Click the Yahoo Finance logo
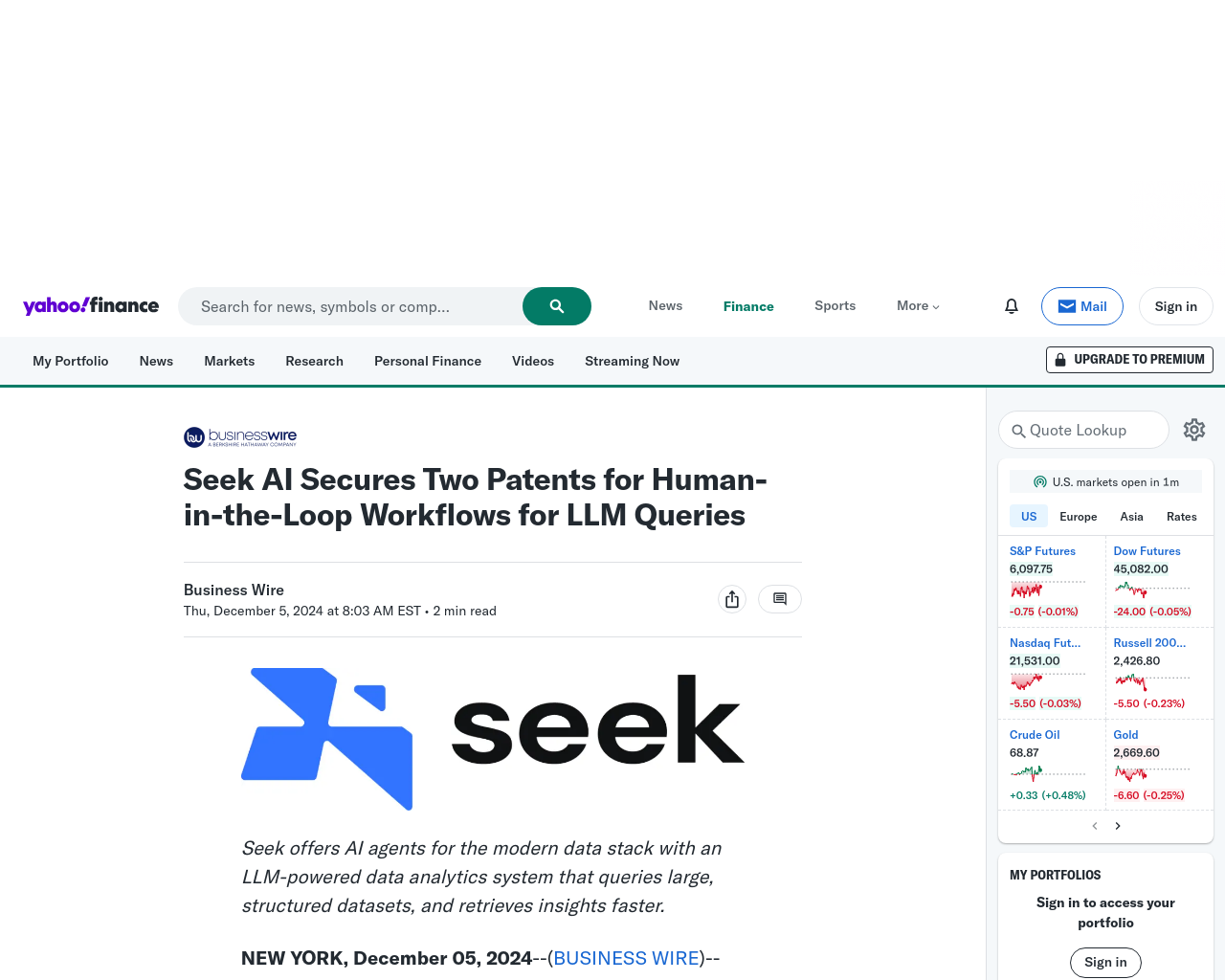Viewport: 1225px width, 980px height. 91,306
